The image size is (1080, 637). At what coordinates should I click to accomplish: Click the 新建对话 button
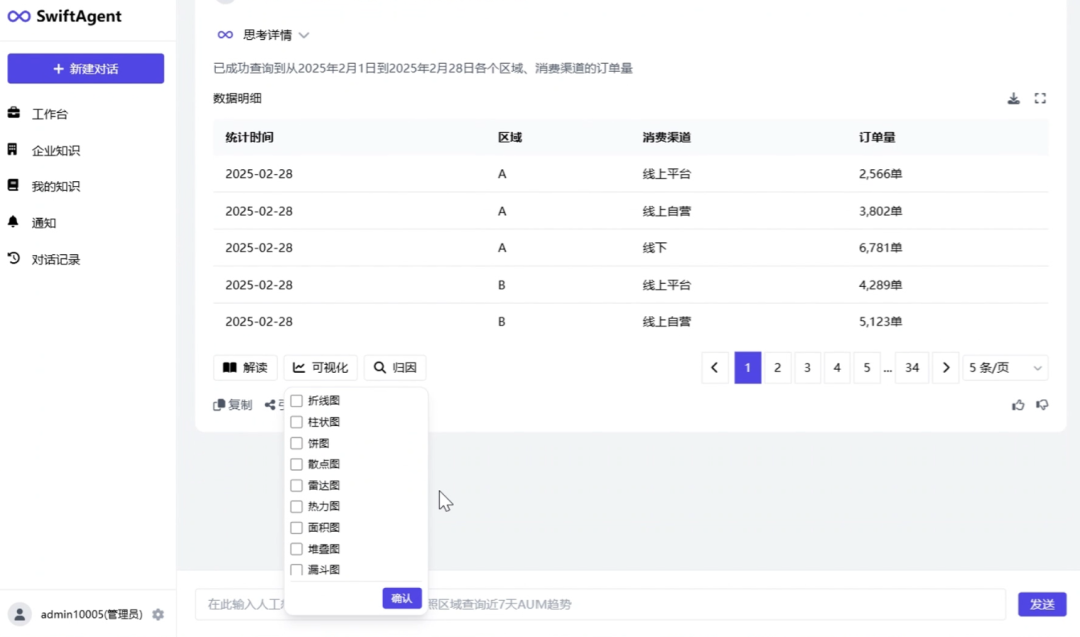86,69
